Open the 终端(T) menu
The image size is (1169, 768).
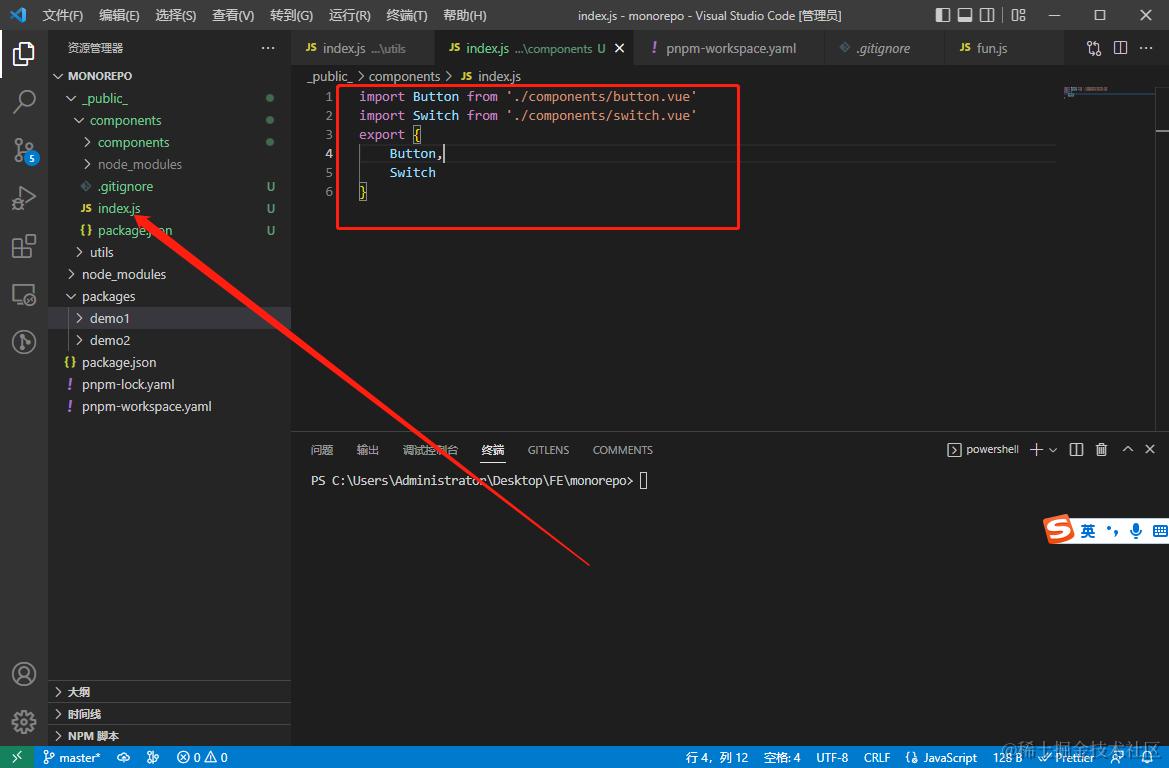[x=406, y=15]
